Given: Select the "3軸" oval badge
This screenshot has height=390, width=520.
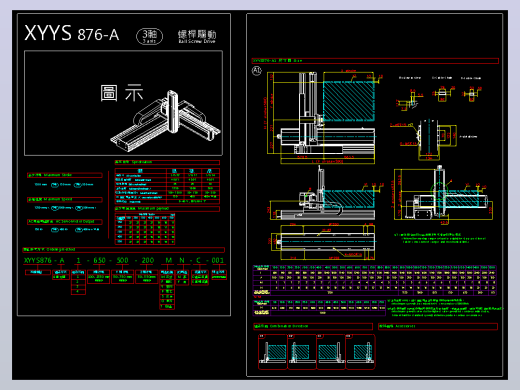Looking at the screenshot, I should pyautogui.click(x=149, y=36).
